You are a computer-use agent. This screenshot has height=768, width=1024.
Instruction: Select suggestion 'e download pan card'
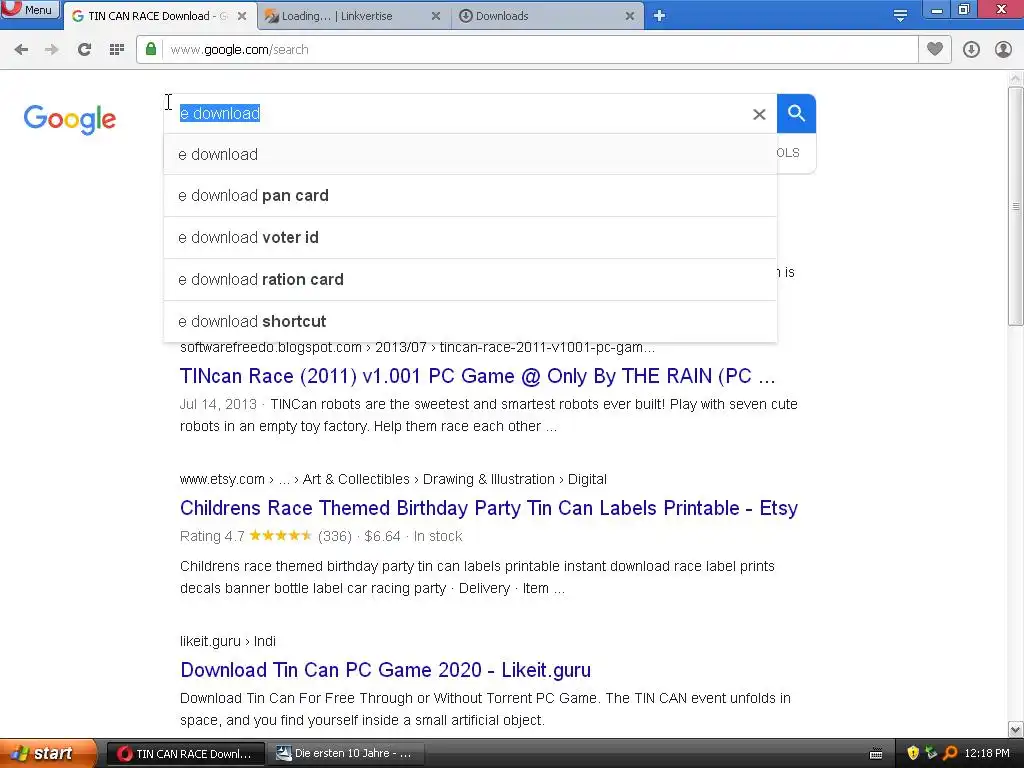tap(470, 196)
